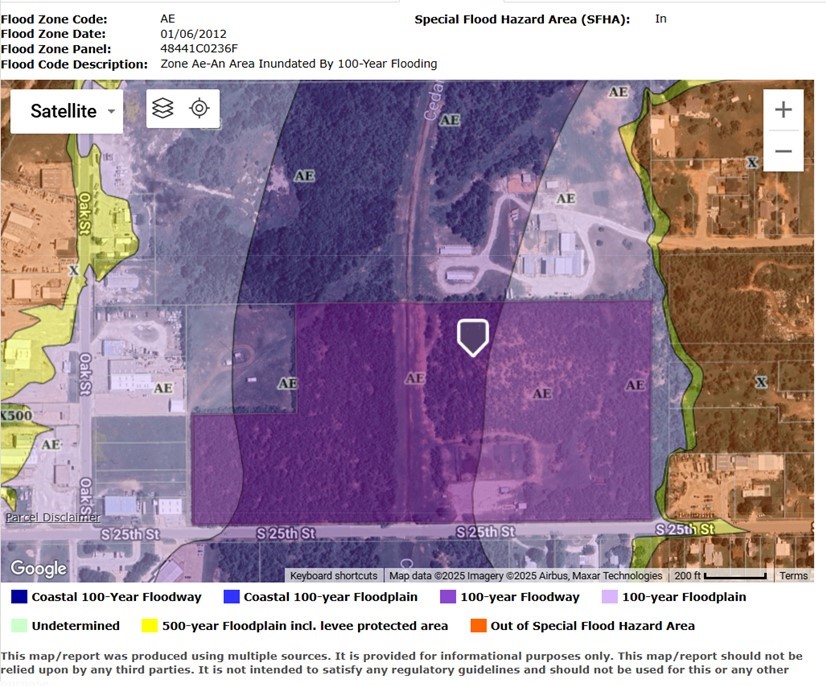This screenshot has height=686, width=826.
Task: Click the Coastal 100-Year Floodway swatch
Action: click(x=19, y=596)
